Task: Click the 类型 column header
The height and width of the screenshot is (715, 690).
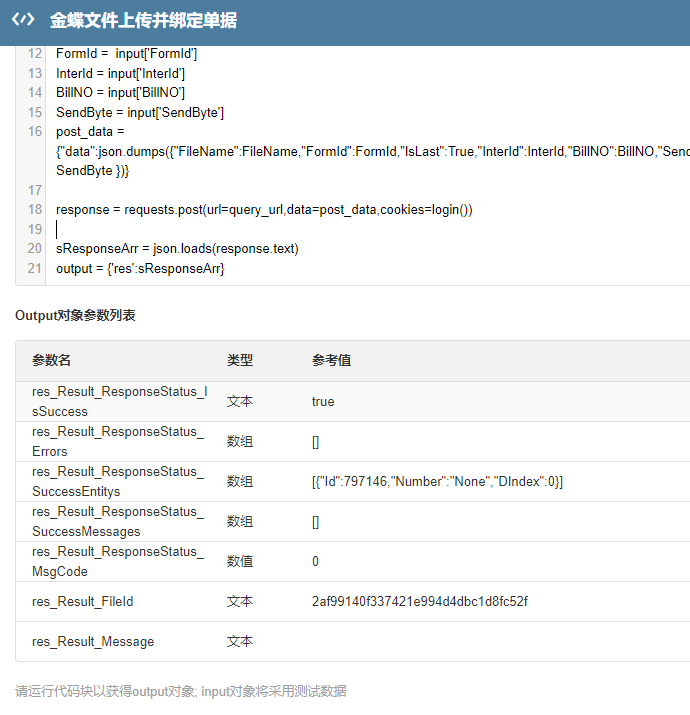Action: pyautogui.click(x=240, y=361)
